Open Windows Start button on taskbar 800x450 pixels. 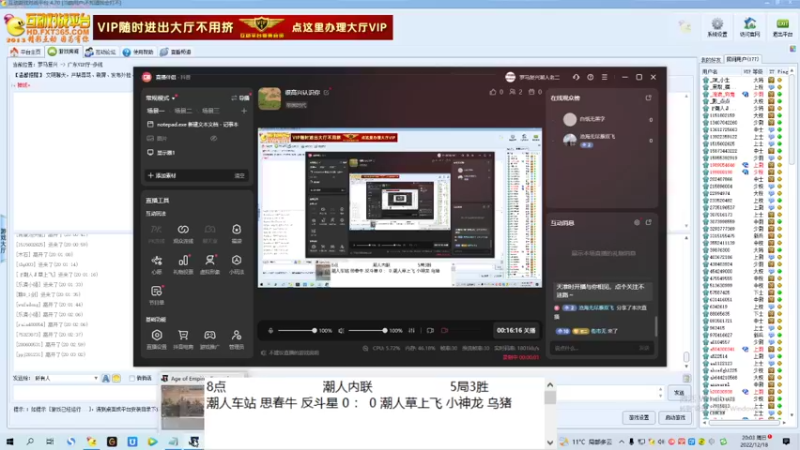(x=10, y=442)
